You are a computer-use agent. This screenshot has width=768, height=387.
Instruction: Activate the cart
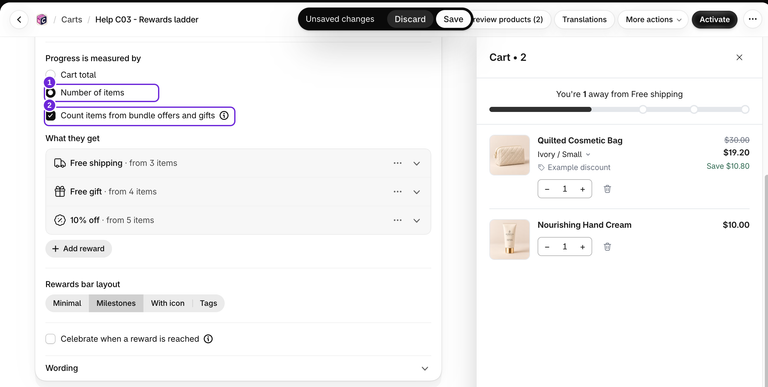(x=715, y=20)
